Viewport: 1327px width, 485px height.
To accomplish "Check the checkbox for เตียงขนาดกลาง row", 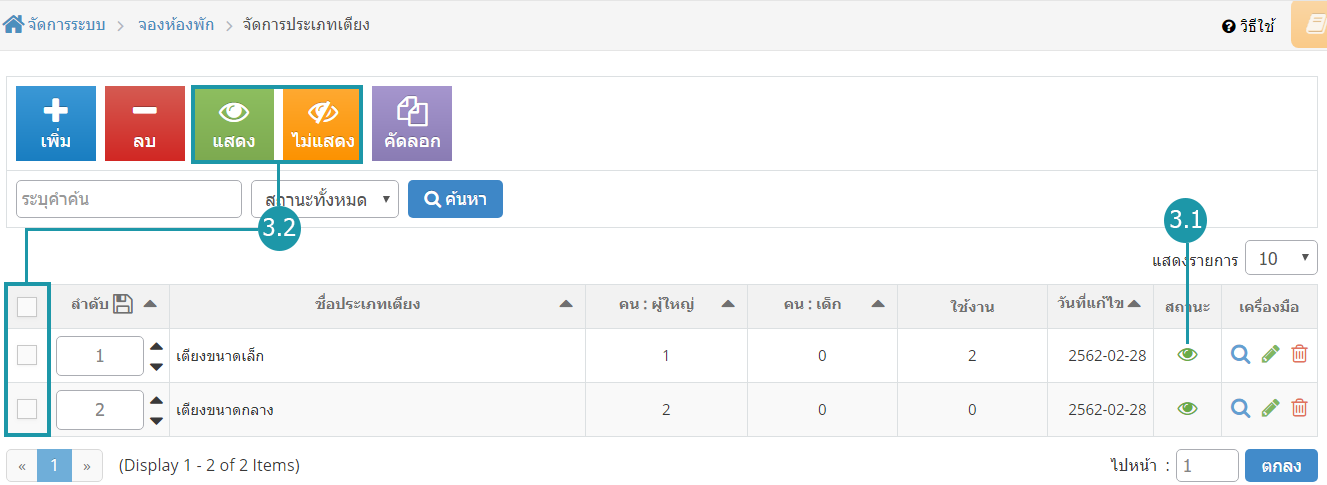I will click(27, 408).
